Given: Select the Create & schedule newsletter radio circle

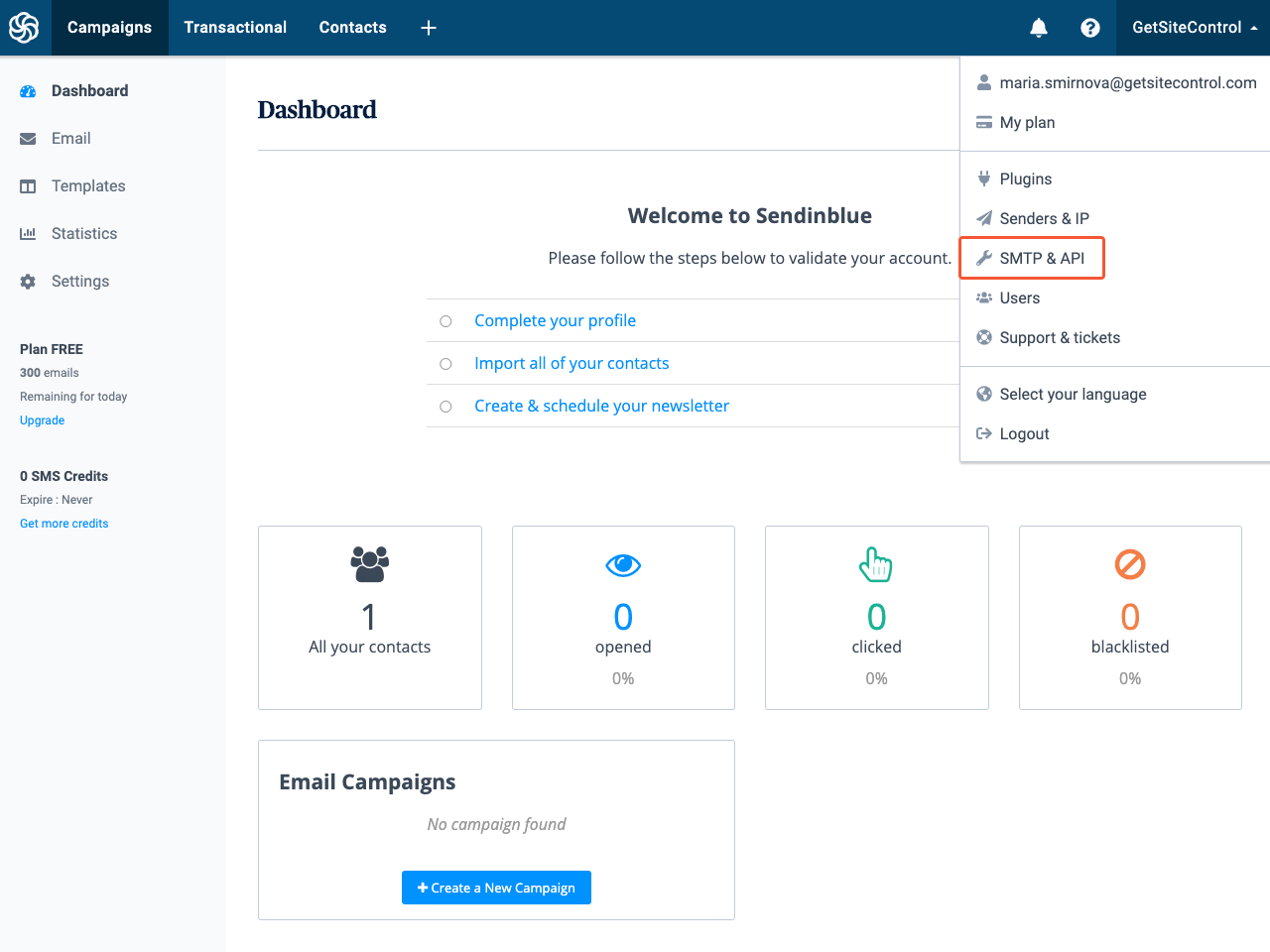Looking at the screenshot, I should [x=445, y=407].
